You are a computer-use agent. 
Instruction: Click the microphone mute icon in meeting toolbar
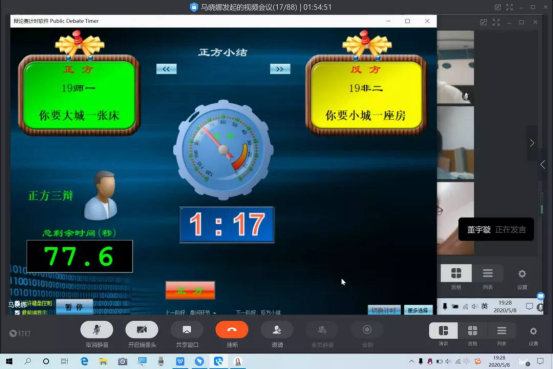pos(97,330)
